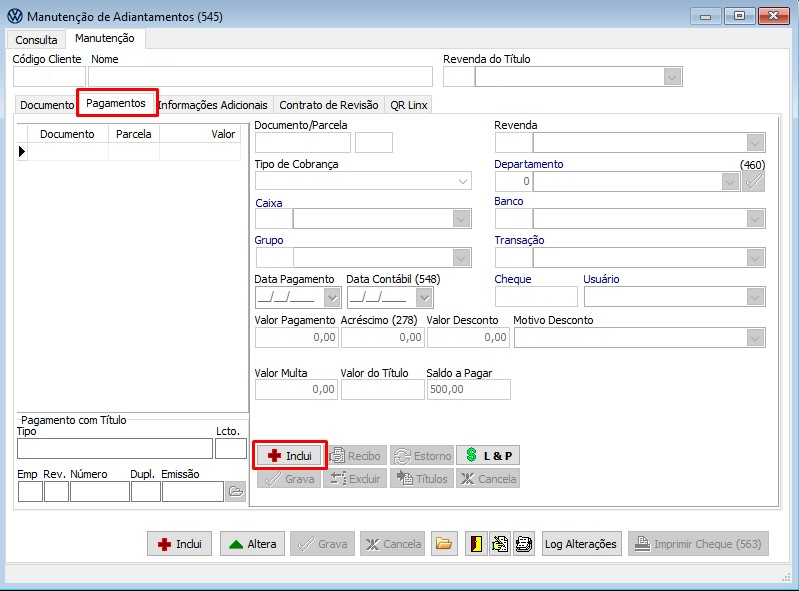Click the checkmark icon next to Departamento dropdown
799x591 pixels.
point(754,181)
